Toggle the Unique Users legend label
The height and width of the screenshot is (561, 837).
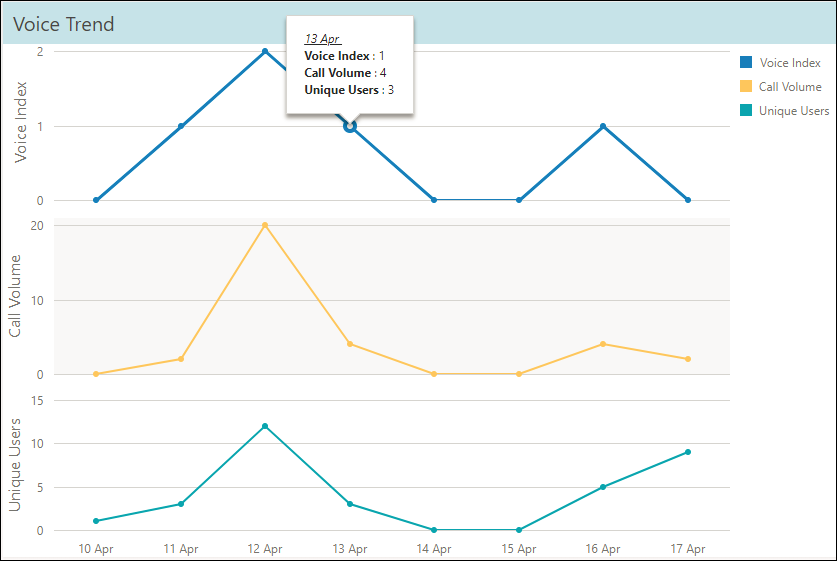point(793,111)
